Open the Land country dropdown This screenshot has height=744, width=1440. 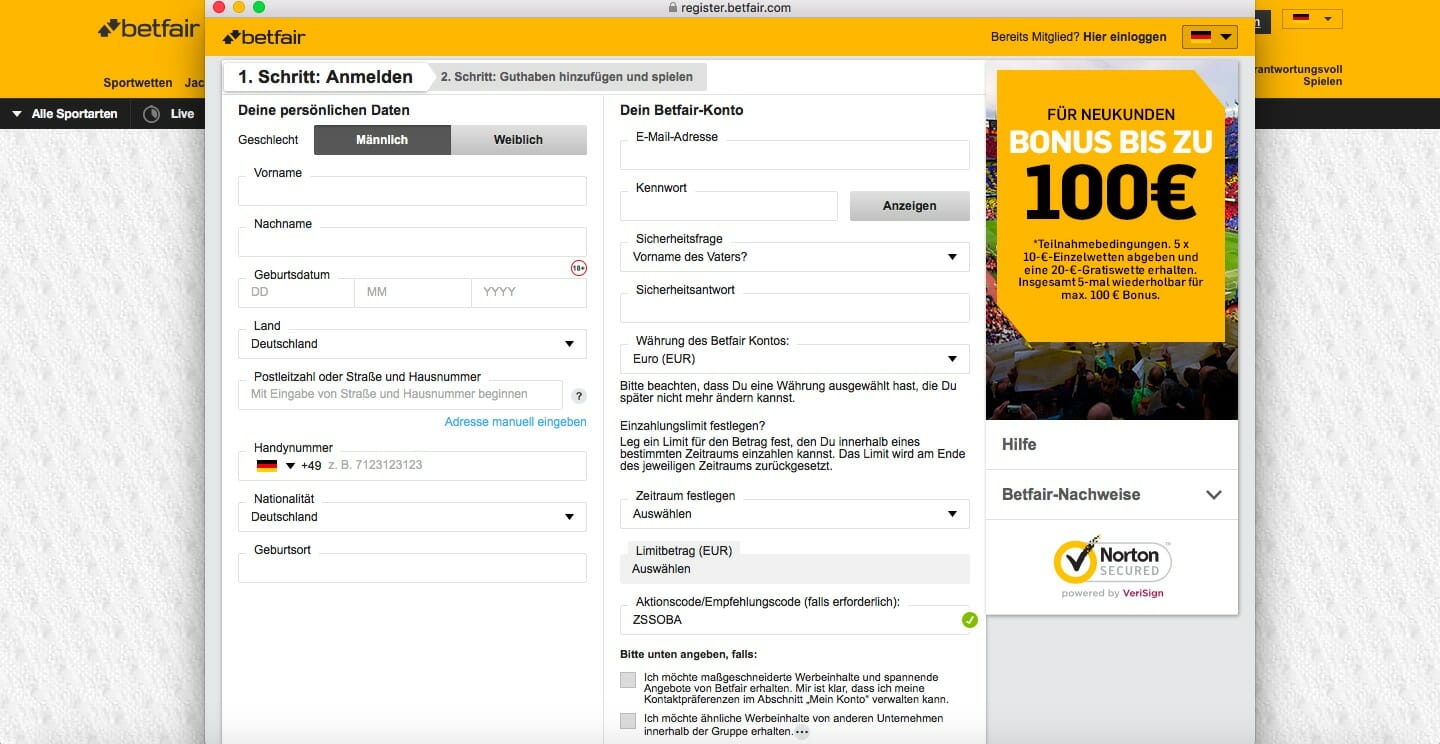tap(412, 344)
